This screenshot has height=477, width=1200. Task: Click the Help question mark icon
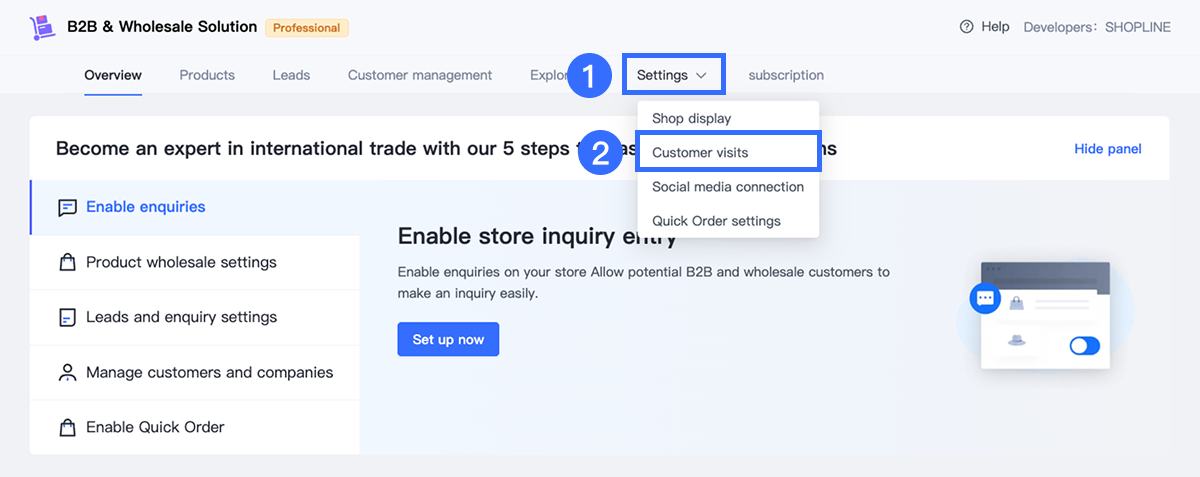[966, 27]
